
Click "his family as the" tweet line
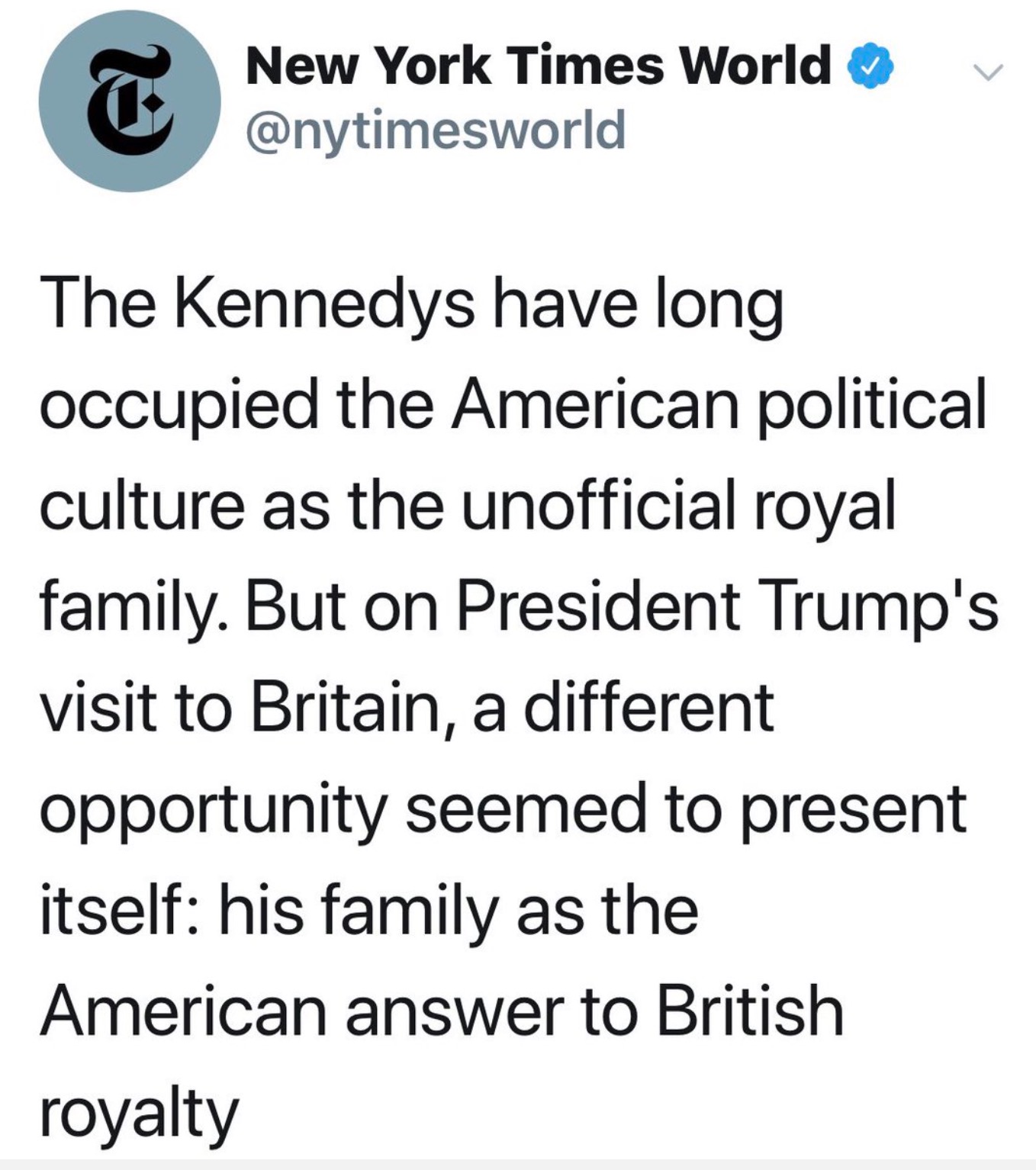(x=458, y=911)
